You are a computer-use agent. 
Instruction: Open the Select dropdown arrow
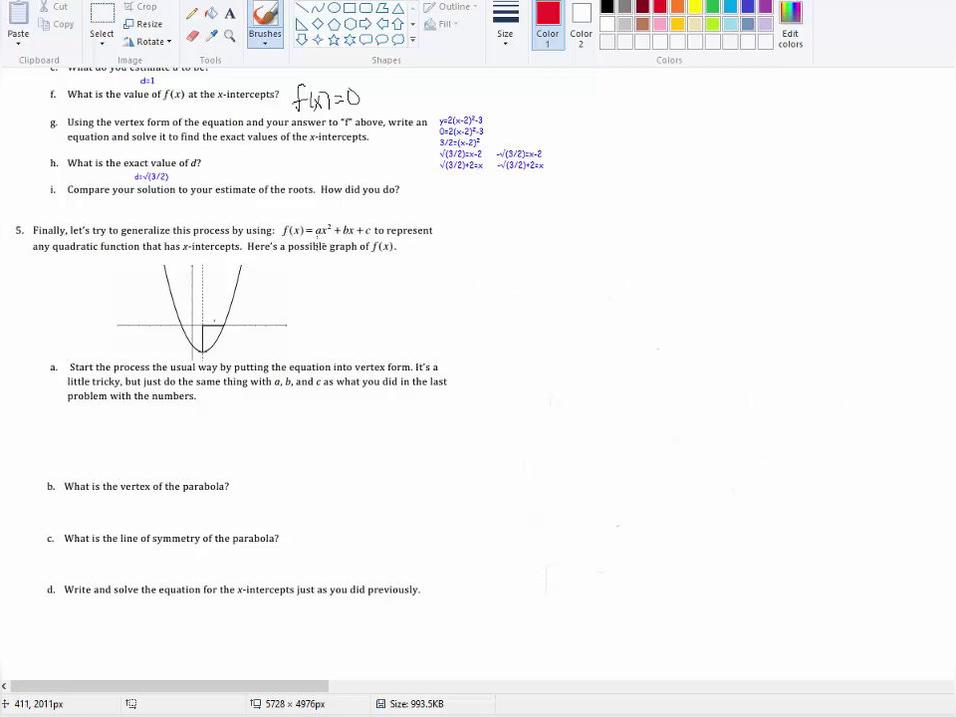(x=102, y=44)
